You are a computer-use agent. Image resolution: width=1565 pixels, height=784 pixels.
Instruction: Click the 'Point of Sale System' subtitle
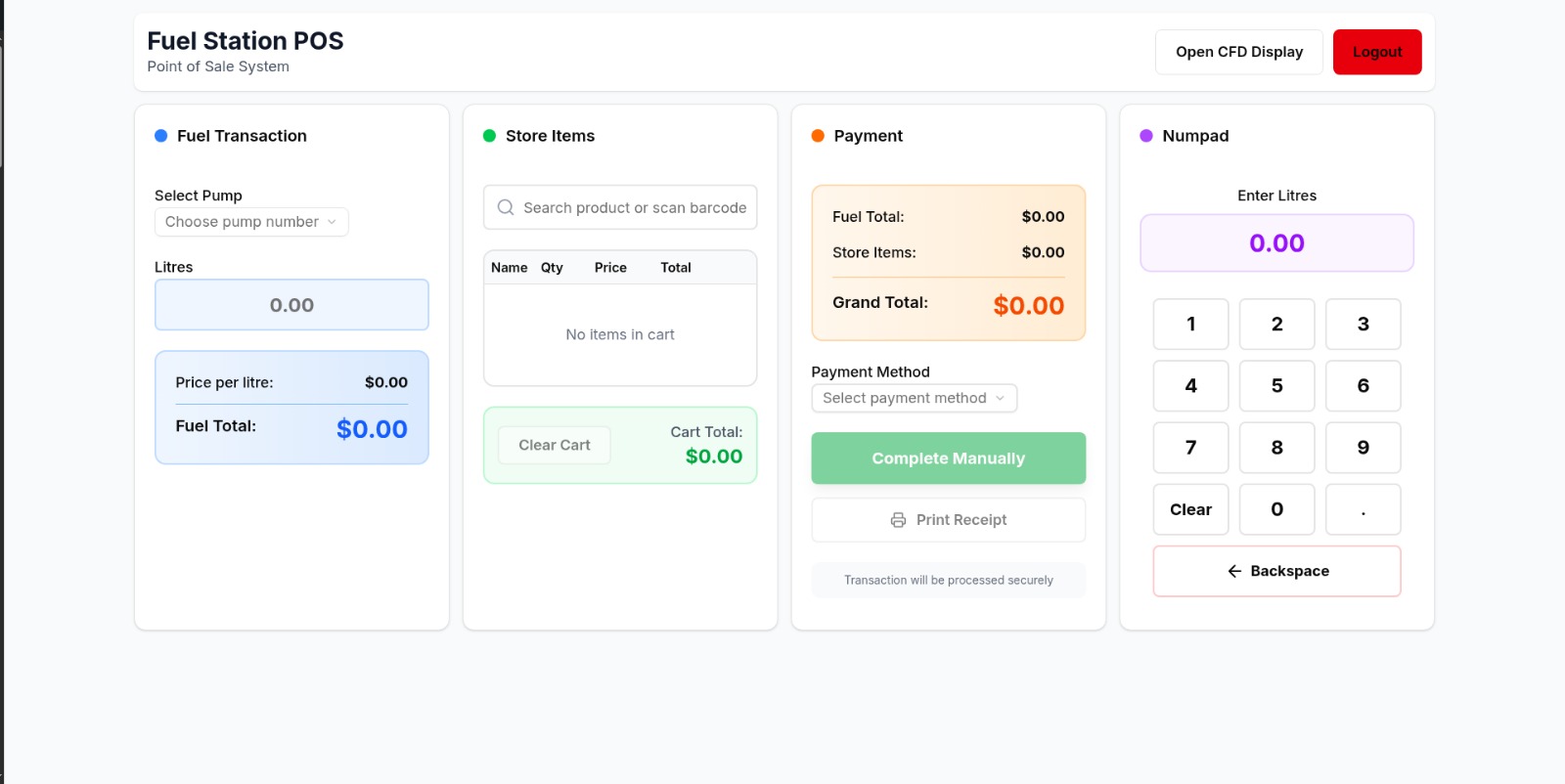click(218, 66)
